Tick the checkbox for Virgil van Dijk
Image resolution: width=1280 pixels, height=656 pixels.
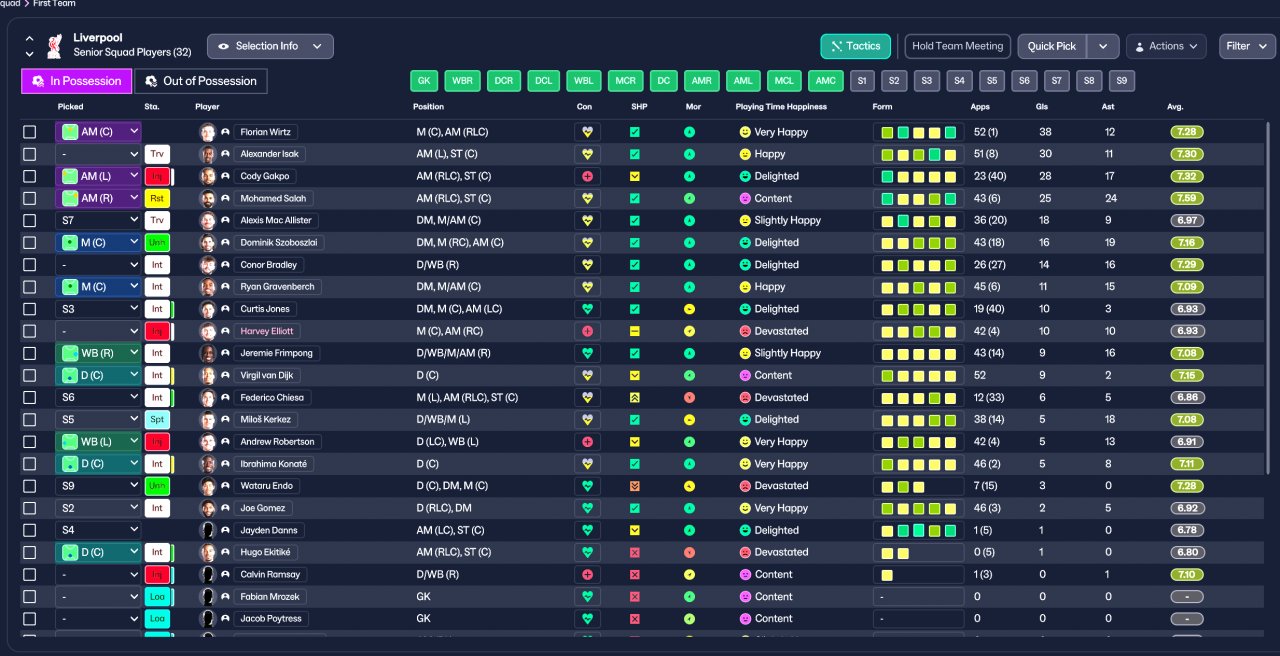(30, 375)
